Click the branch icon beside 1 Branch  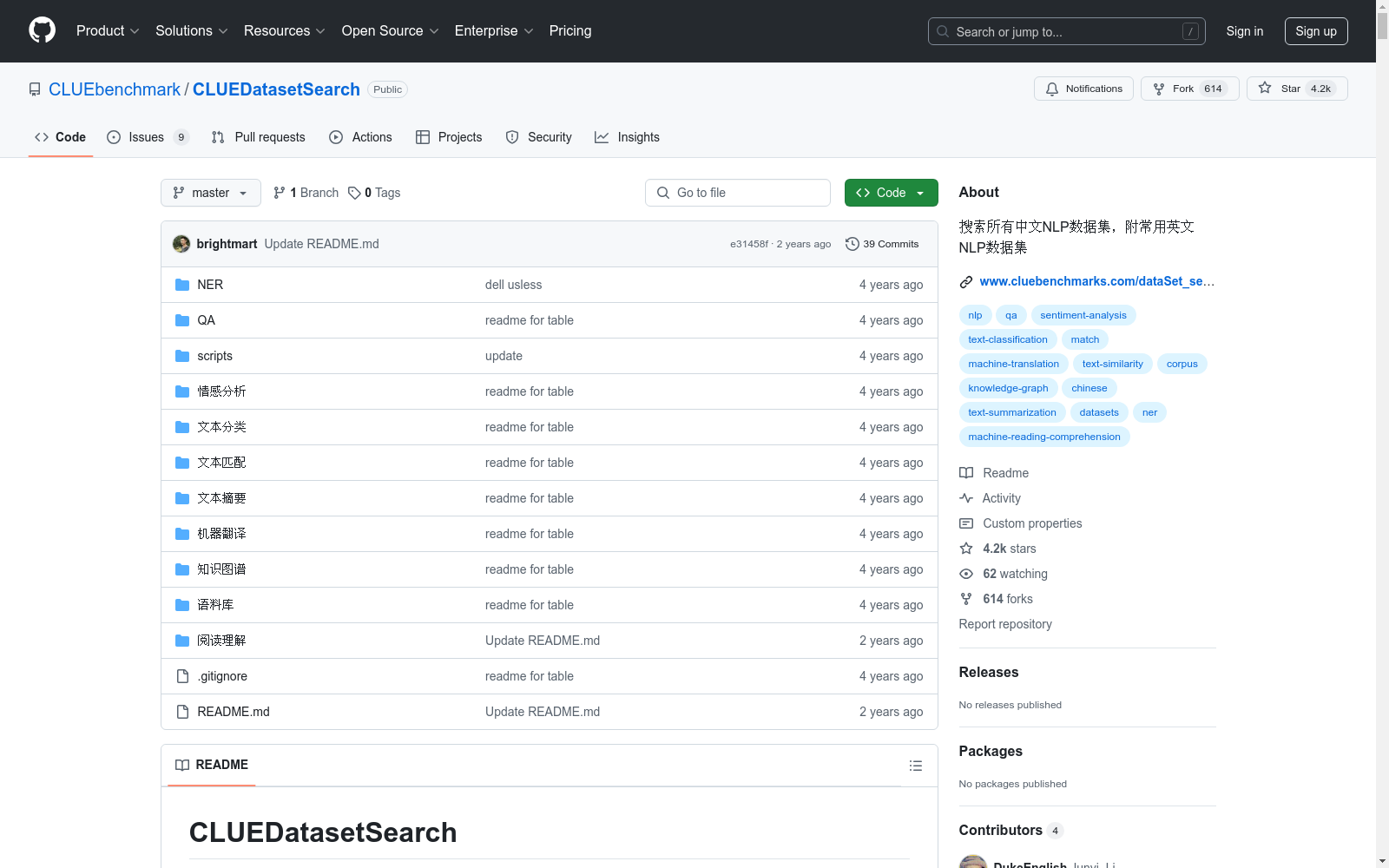(x=280, y=193)
